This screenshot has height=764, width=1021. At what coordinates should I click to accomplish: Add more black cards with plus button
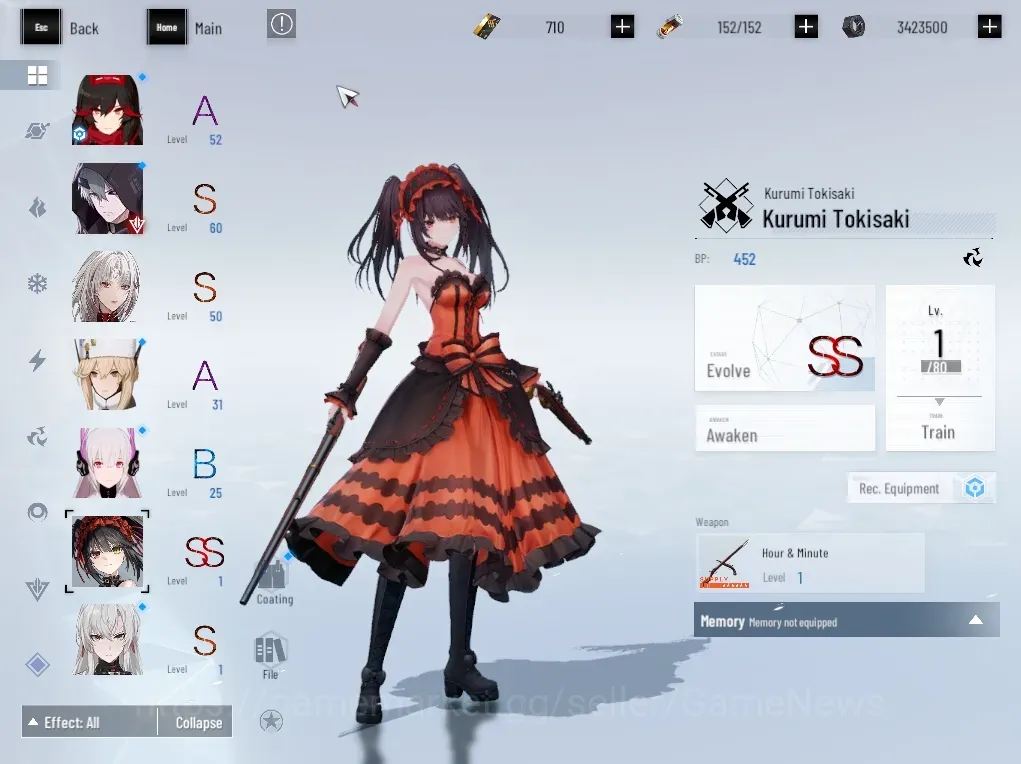[622, 27]
